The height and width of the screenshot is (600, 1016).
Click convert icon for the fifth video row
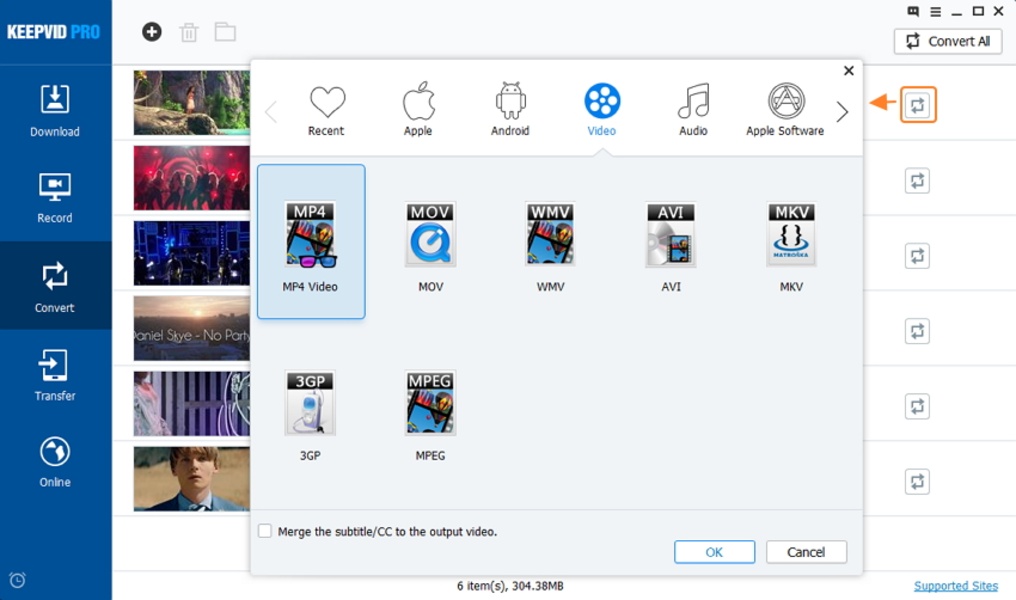pos(918,406)
